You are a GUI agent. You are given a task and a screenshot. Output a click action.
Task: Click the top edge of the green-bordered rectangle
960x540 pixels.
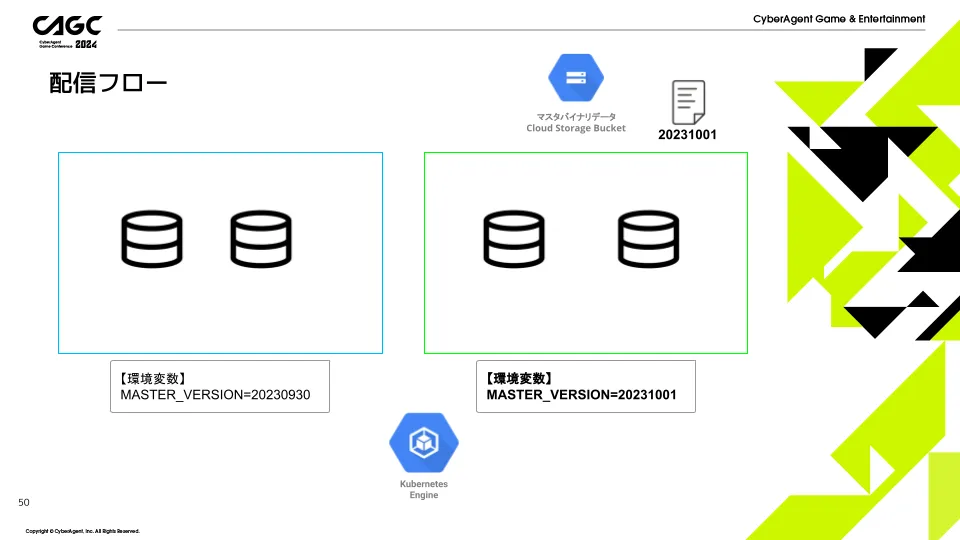(585, 153)
